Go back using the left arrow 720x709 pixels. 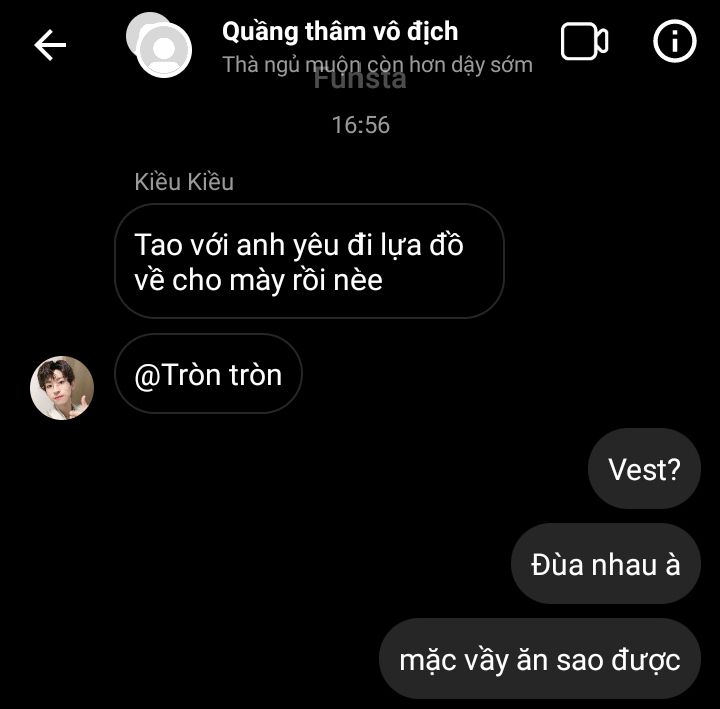coord(50,45)
